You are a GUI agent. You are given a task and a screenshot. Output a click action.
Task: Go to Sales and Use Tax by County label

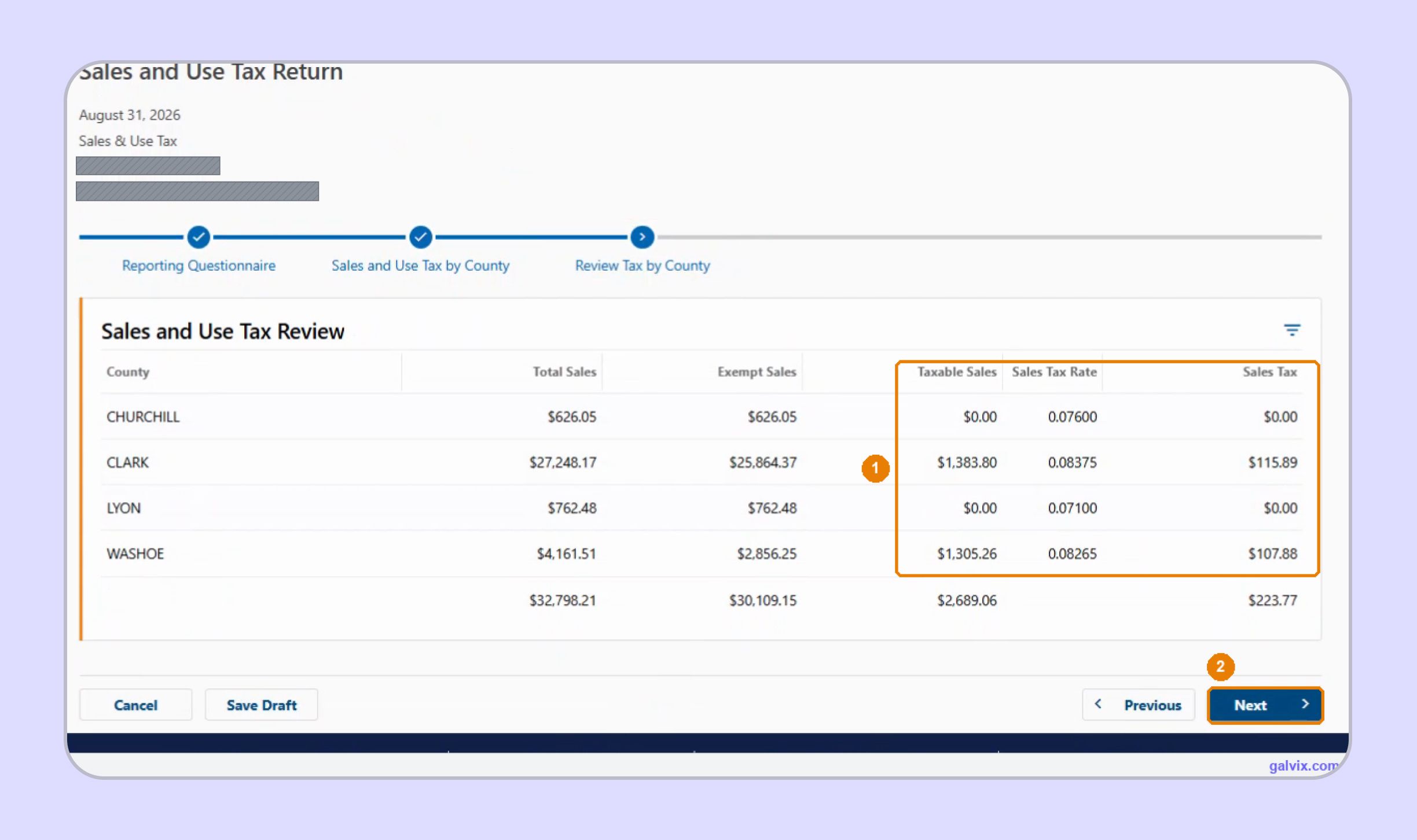(x=420, y=266)
